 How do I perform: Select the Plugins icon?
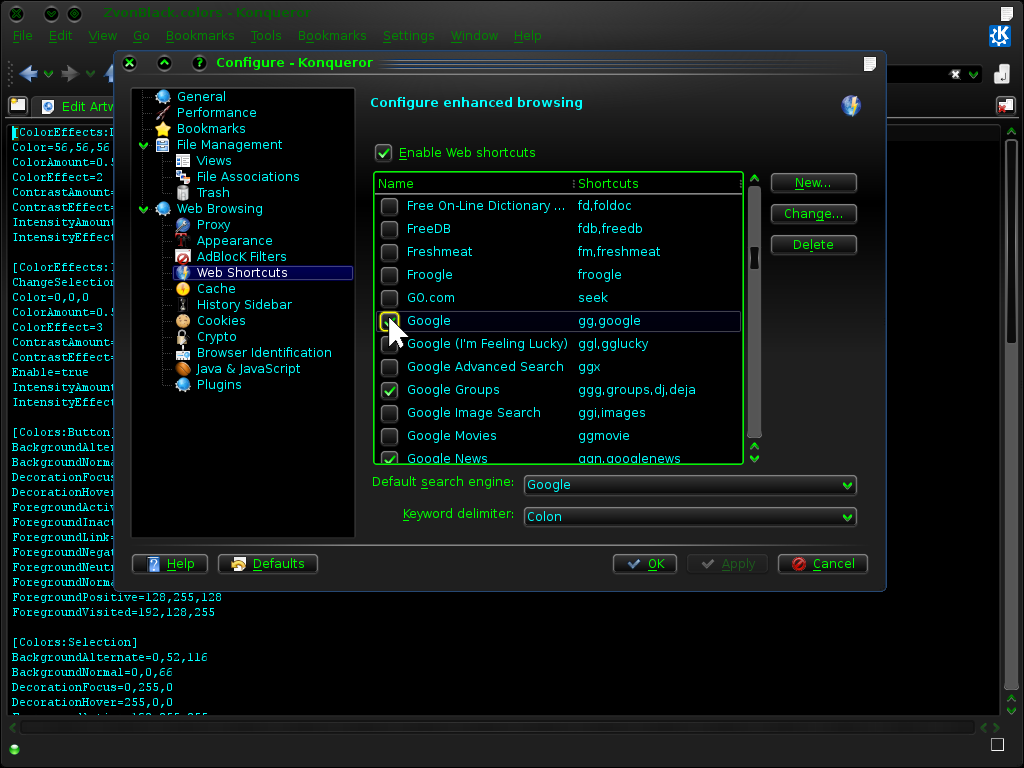[x=183, y=385]
